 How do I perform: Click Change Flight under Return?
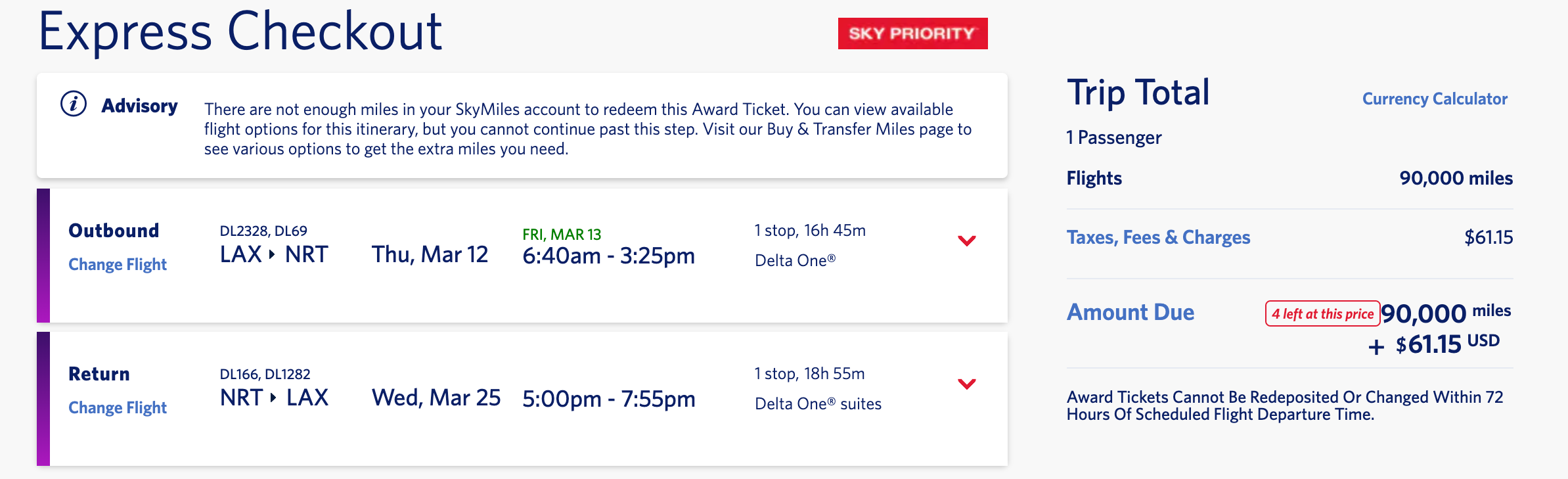tap(118, 407)
